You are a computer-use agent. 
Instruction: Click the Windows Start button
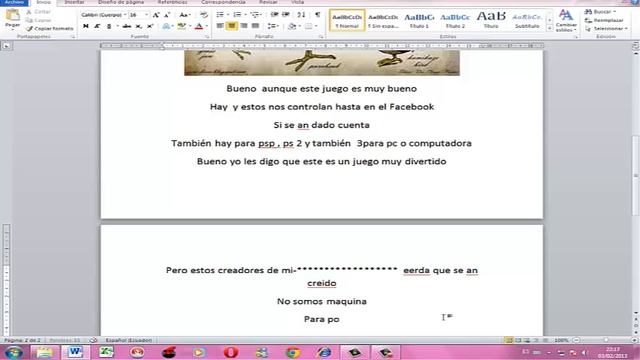[x=13, y=352]
